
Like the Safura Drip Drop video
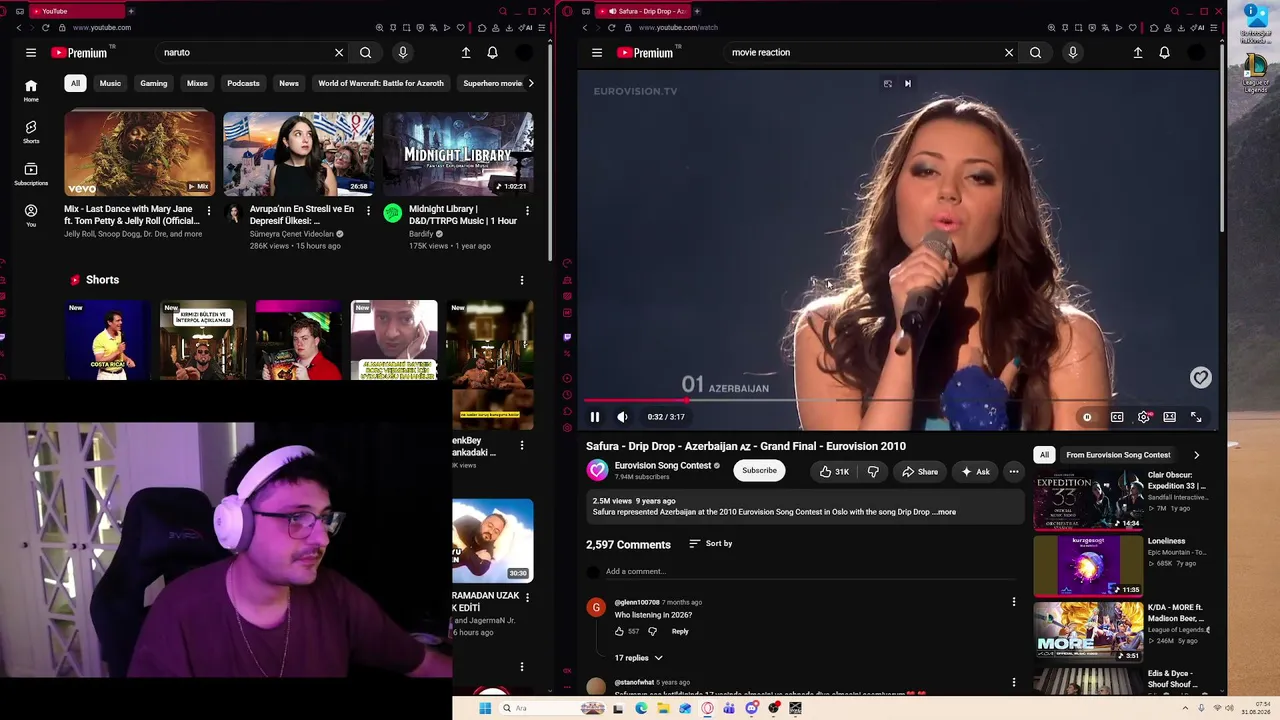pos(833,472)
